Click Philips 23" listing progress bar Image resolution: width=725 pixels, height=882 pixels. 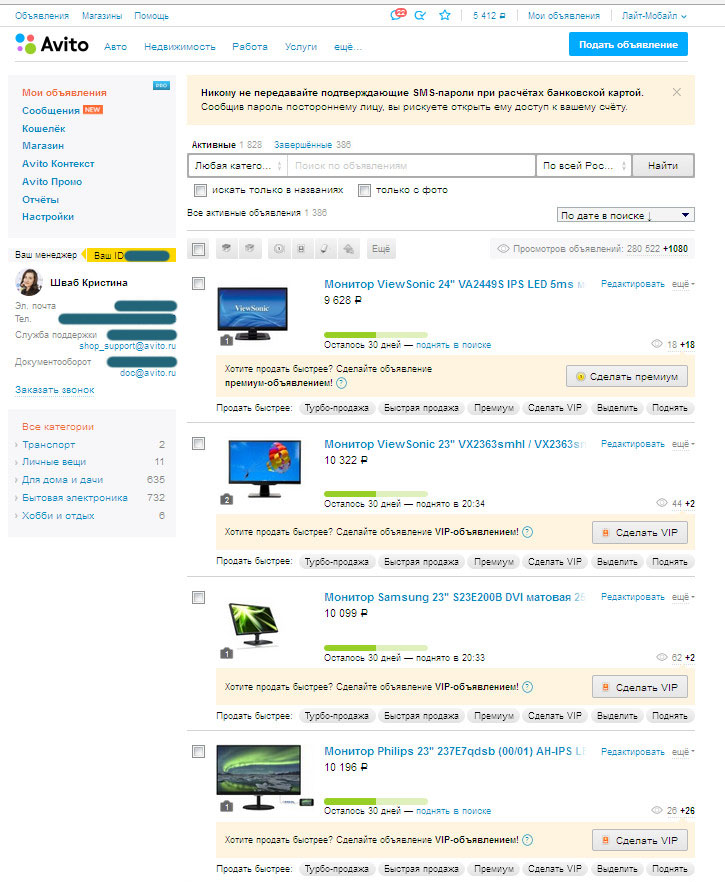click(x=376, y=801)
